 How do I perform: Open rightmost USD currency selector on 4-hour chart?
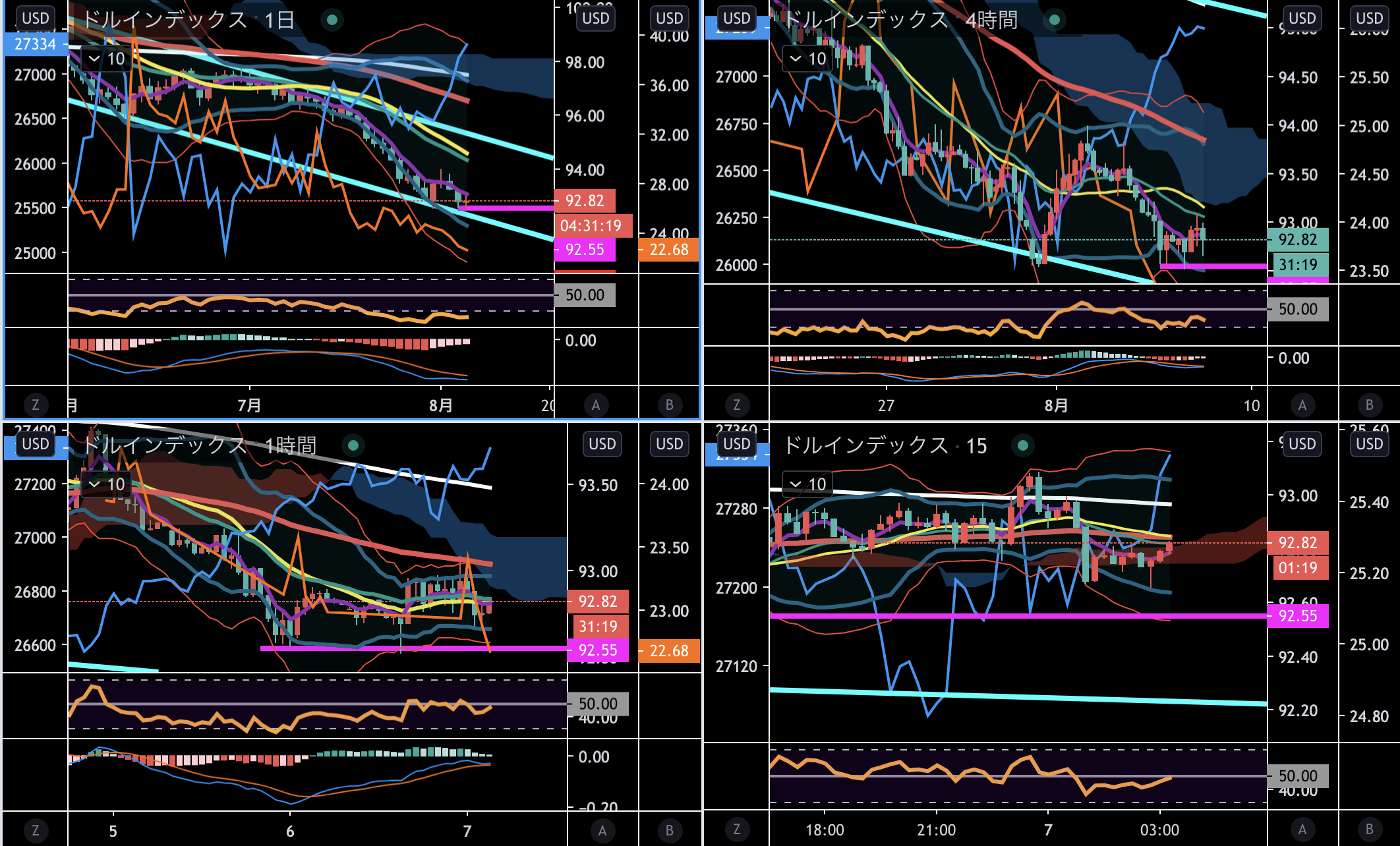1369,18
